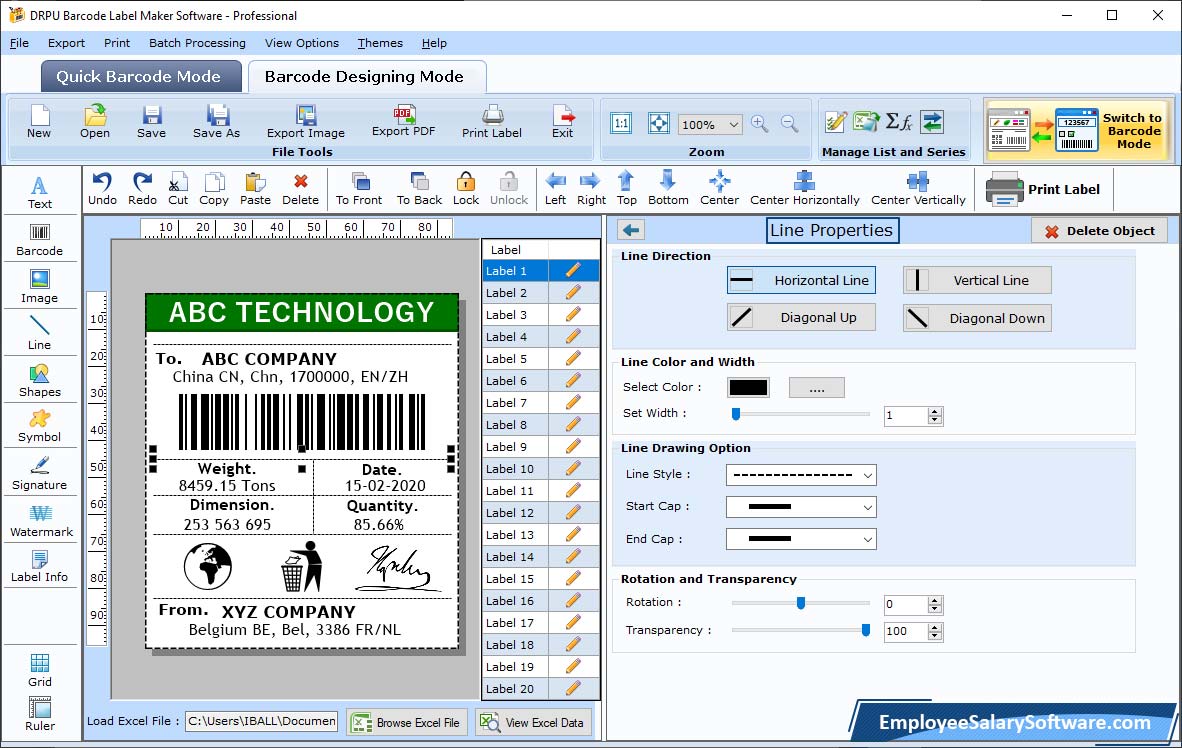Bring selected object To Front
Viewport: 1182px width, 748px height.
(x=359, y=189)
